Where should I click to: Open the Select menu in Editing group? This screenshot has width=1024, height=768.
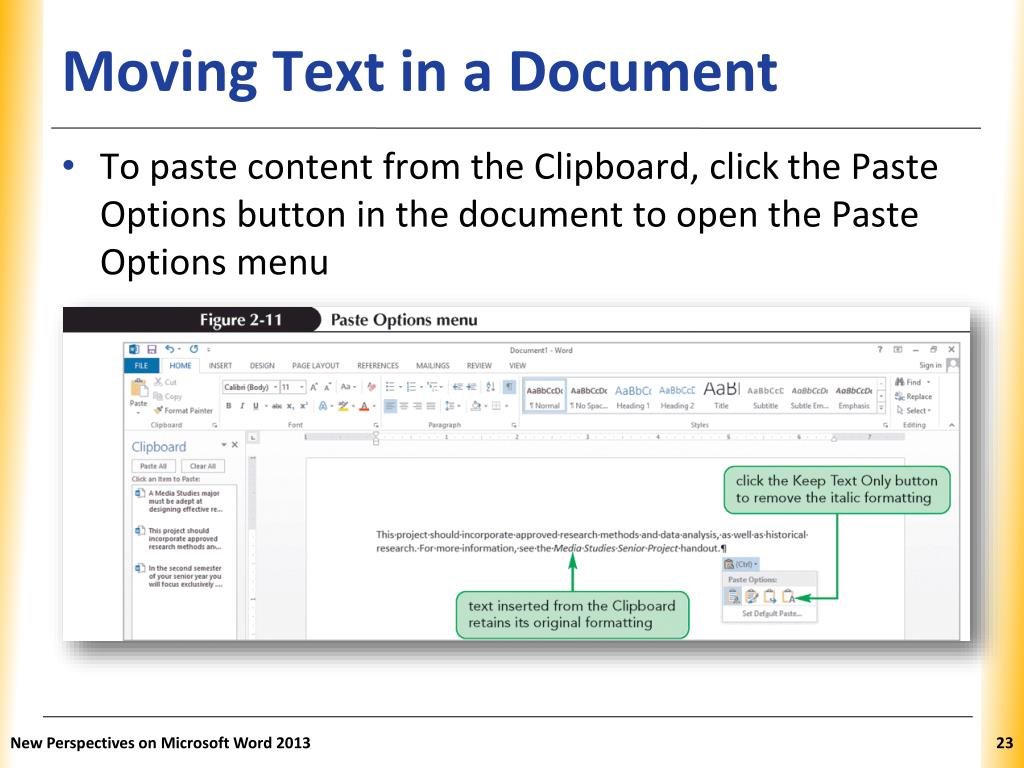click(x=914, y=411)
